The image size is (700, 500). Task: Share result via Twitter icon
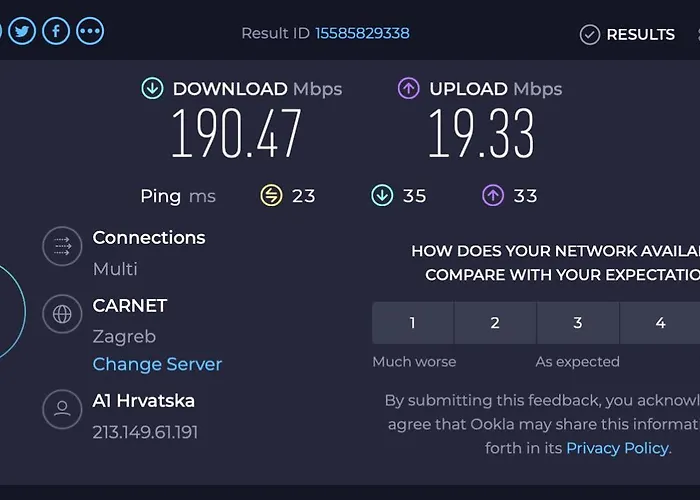point(22,31)
